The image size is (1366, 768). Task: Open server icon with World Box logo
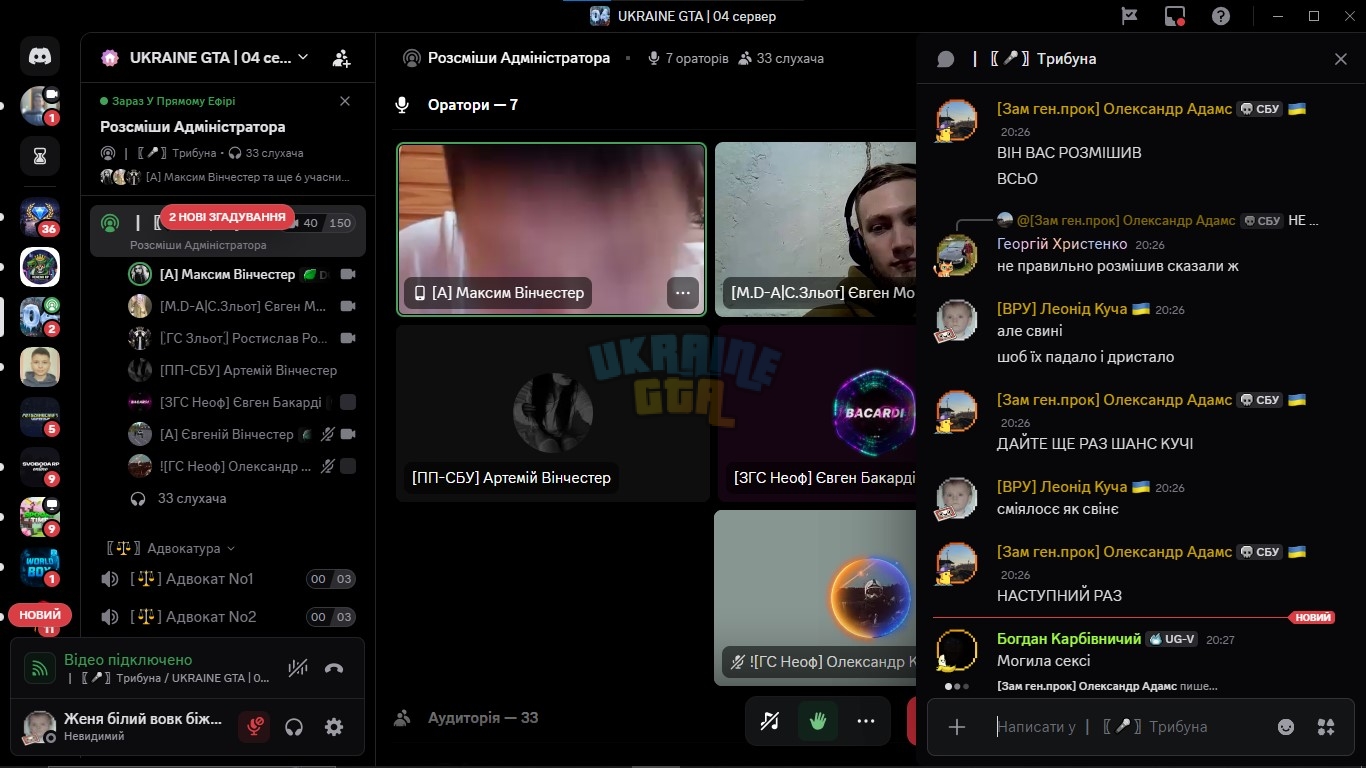[40, 567]
